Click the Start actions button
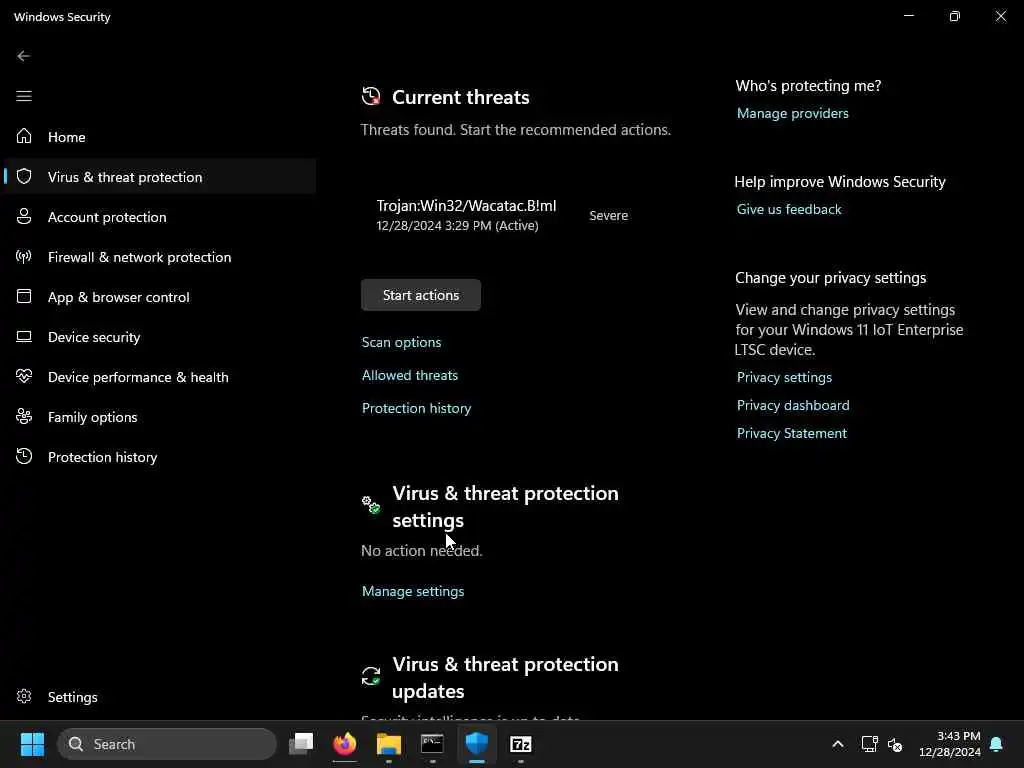This screenshot has height=768, width=1024. pos(421,295)
